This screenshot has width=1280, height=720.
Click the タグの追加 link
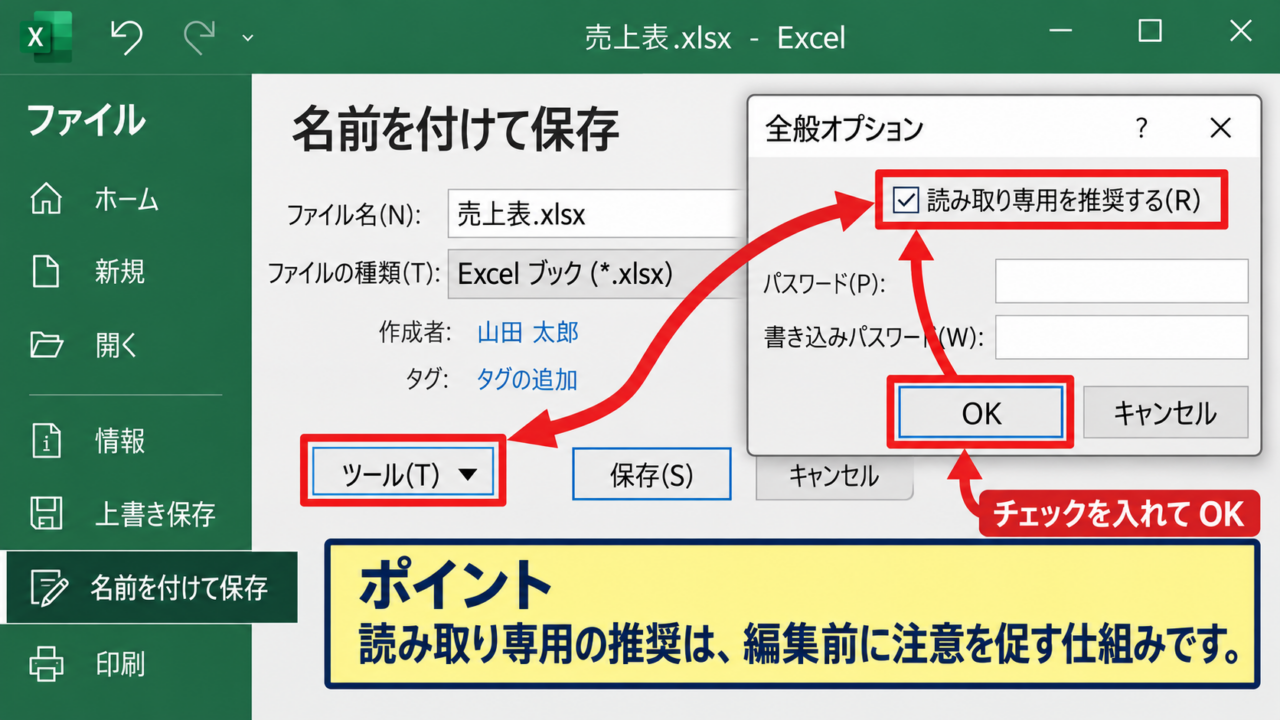click(527, 379)
